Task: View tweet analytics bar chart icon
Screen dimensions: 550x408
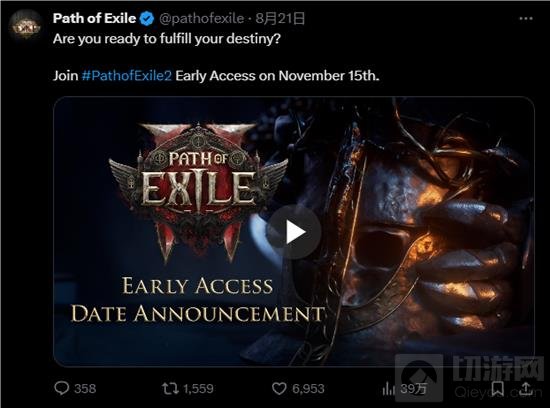Action: [388, 388]
